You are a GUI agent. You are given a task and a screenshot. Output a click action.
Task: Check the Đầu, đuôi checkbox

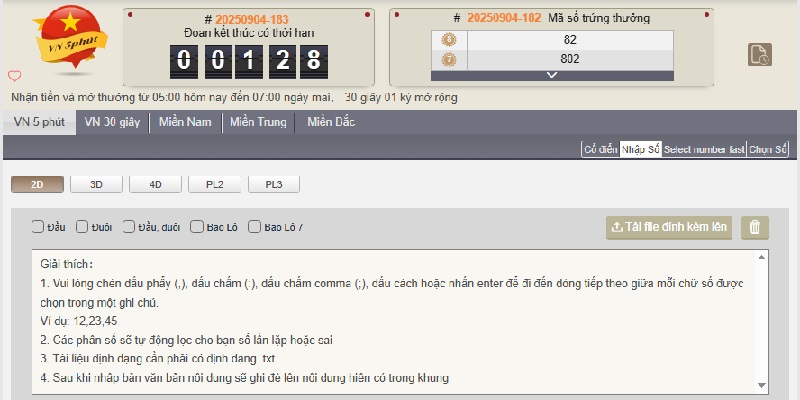click(x=129, y=227)
